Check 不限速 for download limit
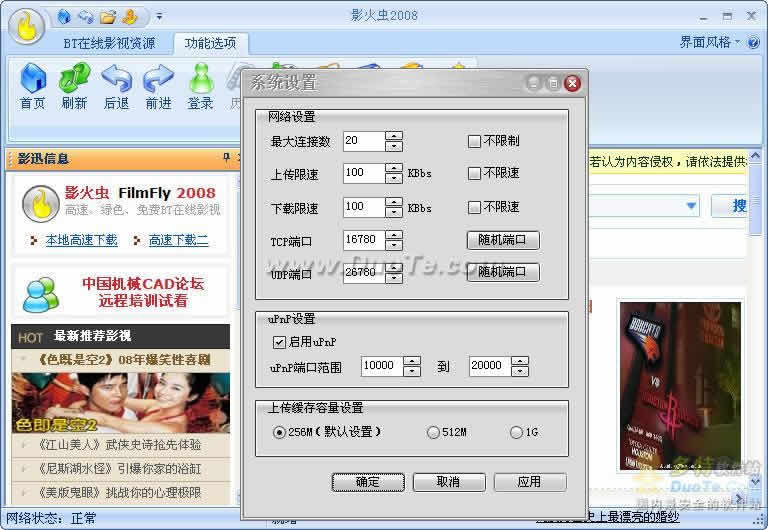 pyautogui.click(x=474, y=208)
